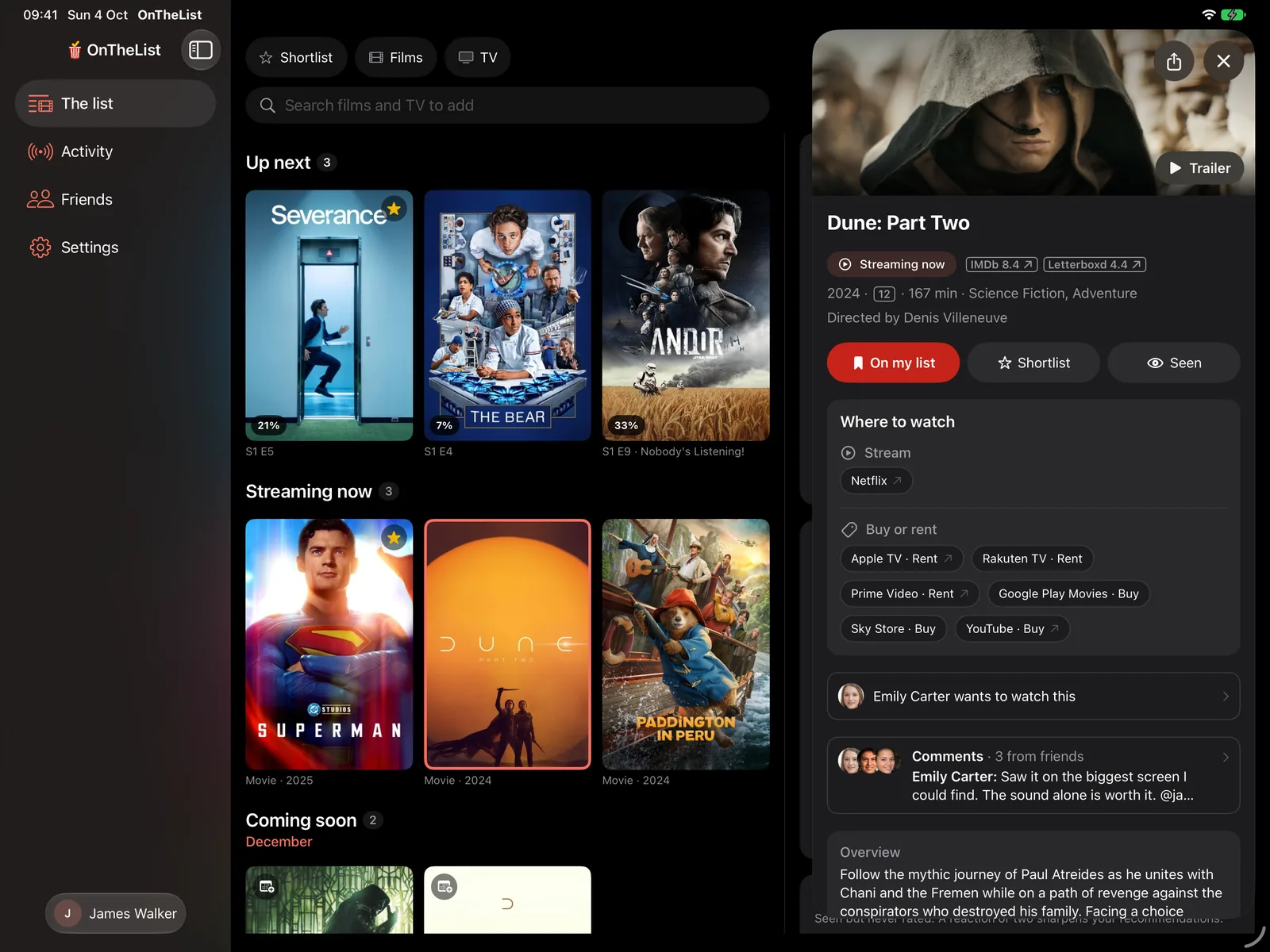Image resolution: width=1270 pixels, height=952 pixels.
Task: Select the Dune Part Two poster
Action: tap(507, 644)
